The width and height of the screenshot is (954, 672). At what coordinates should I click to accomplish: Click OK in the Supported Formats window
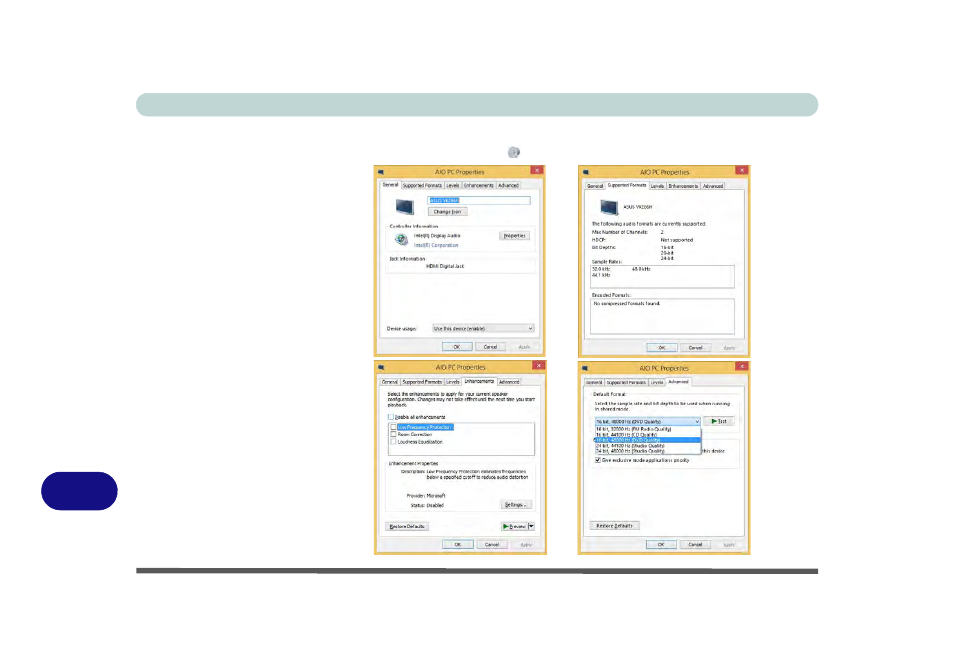point(662,347)
